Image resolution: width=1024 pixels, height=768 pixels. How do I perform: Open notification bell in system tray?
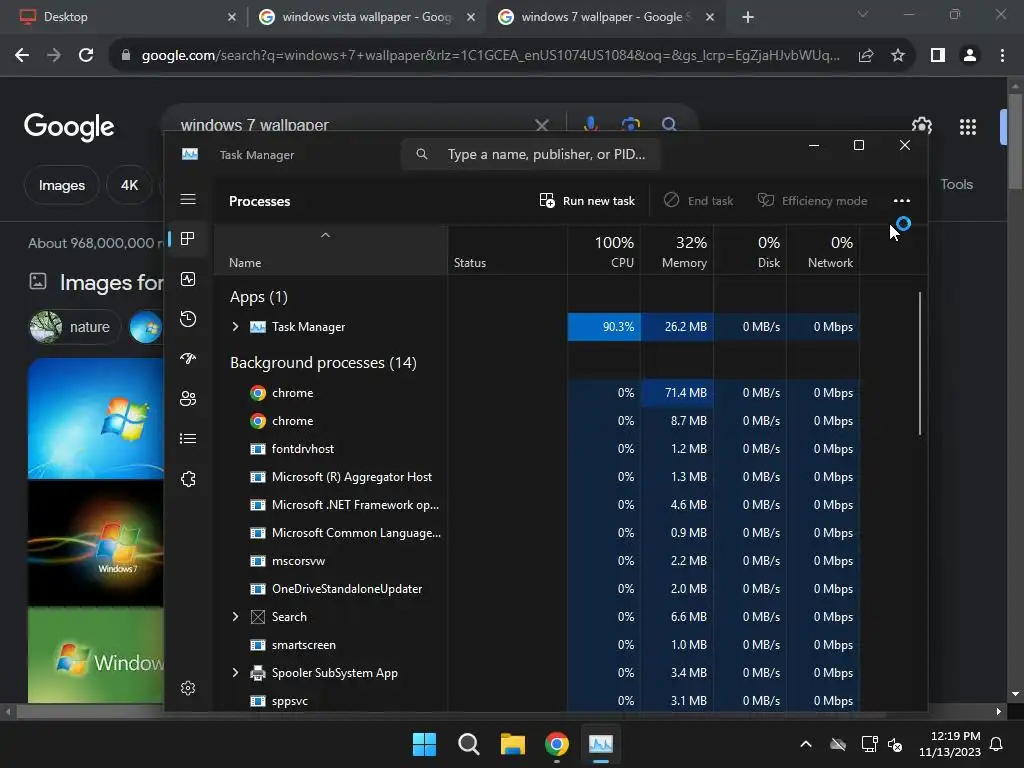click(x=997, y=744)
